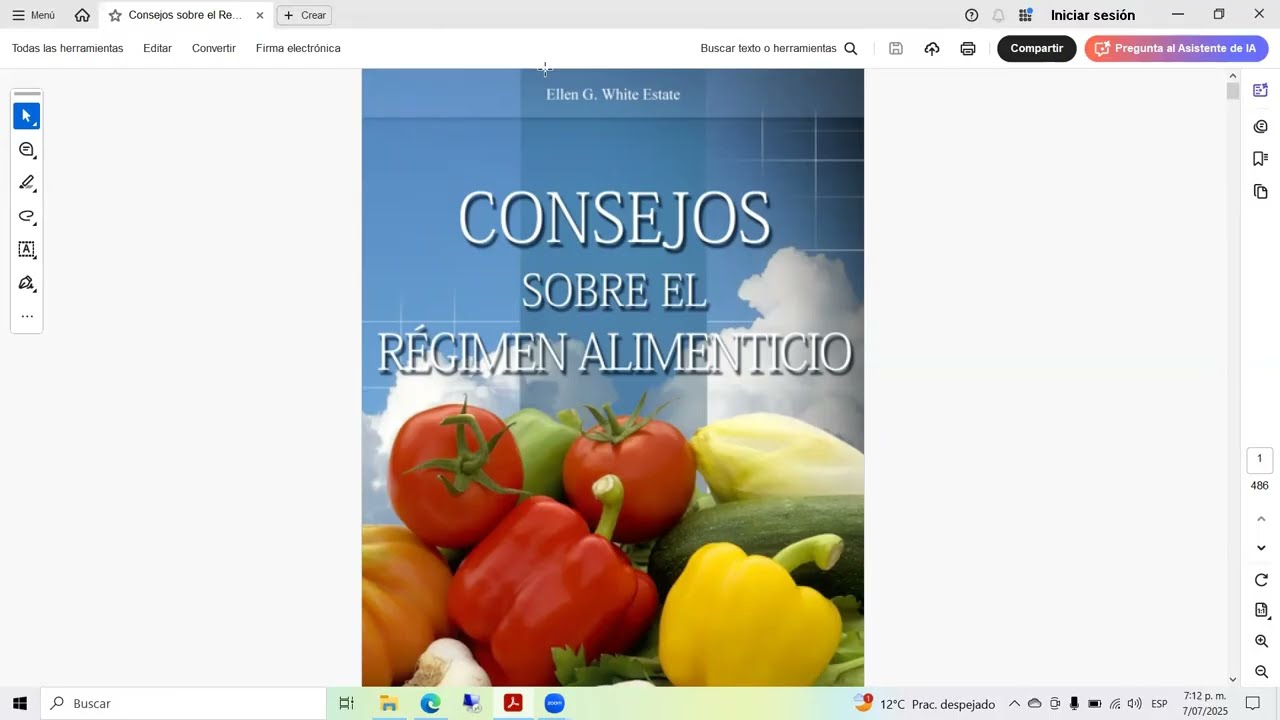This screenshot has height=720, width=1280.
Task: Star the Consejos sobre el Re... document tab
Action: (x=115, y=15)
